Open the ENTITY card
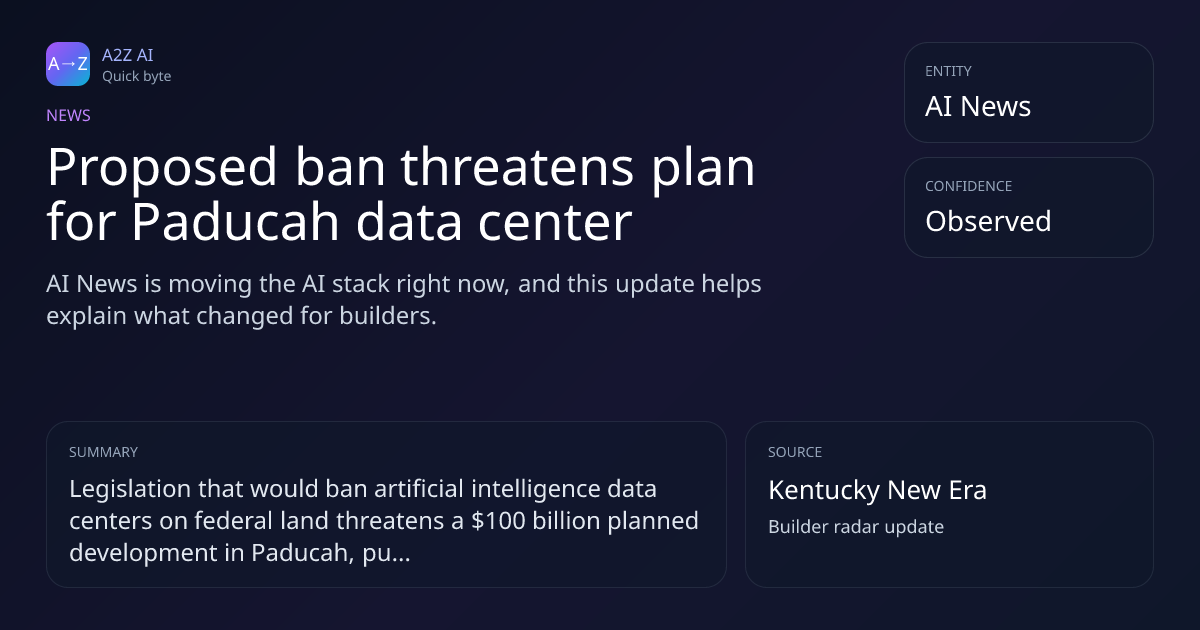 [x=1029, y=92]
